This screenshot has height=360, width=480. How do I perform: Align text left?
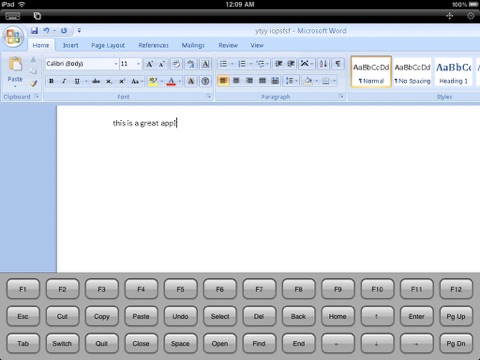tap(223, 81)
